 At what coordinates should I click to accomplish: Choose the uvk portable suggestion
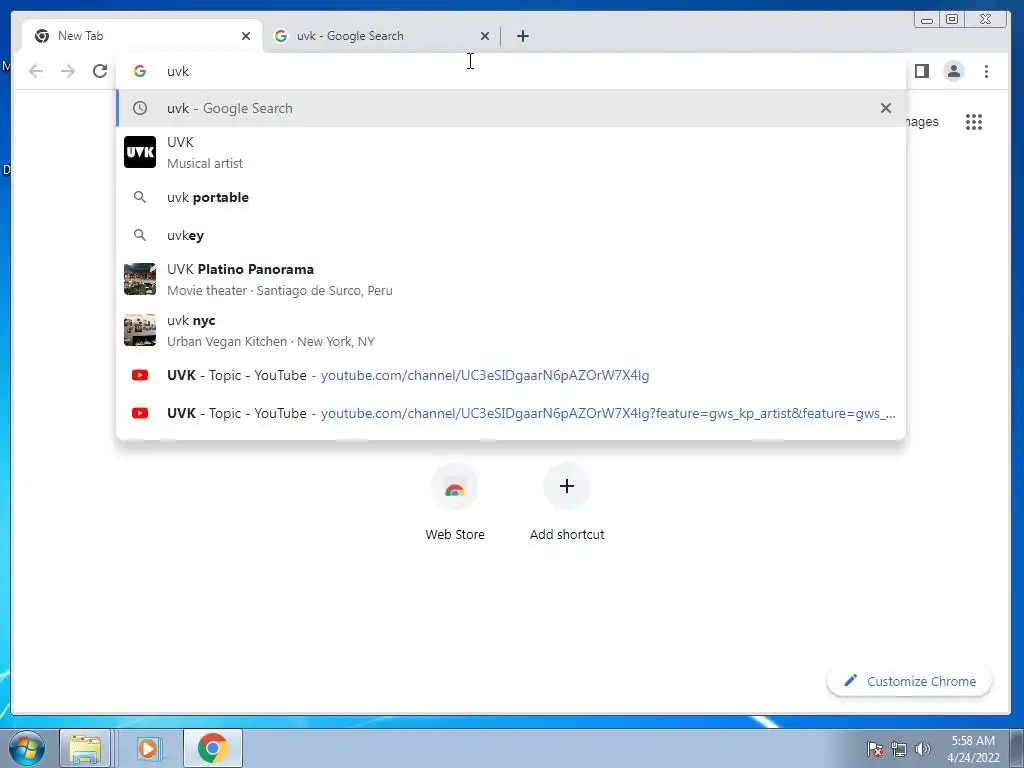pos(511,197)
